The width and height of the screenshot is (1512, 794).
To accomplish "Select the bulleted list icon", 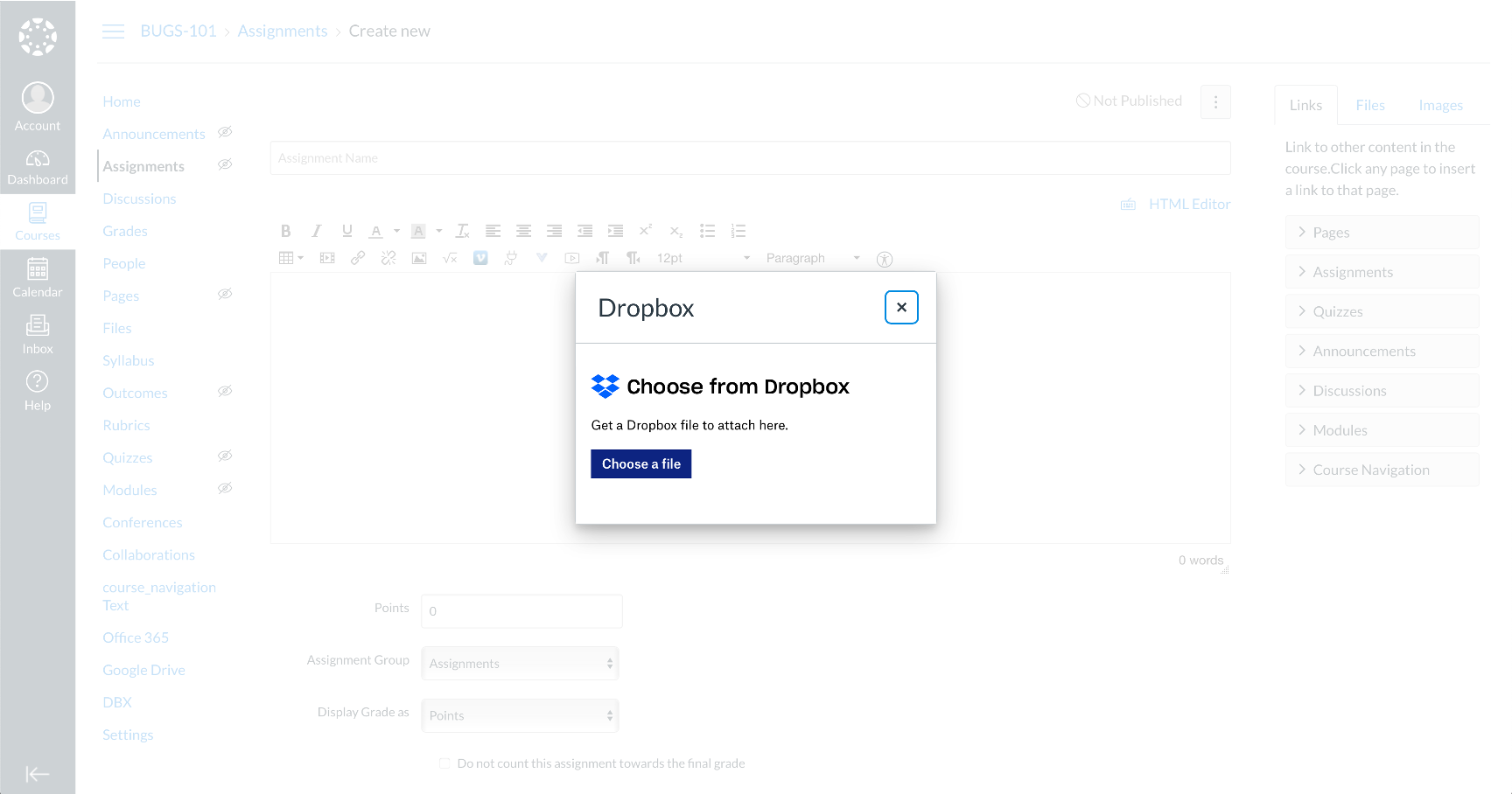I will (x=707, y=232).
